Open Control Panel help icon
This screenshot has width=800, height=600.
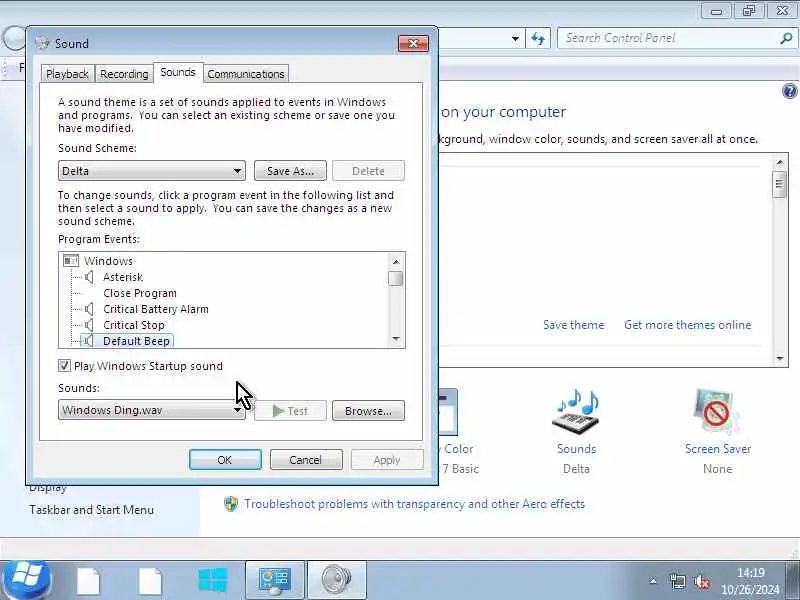pyautogui.click(x=789, y=91)
